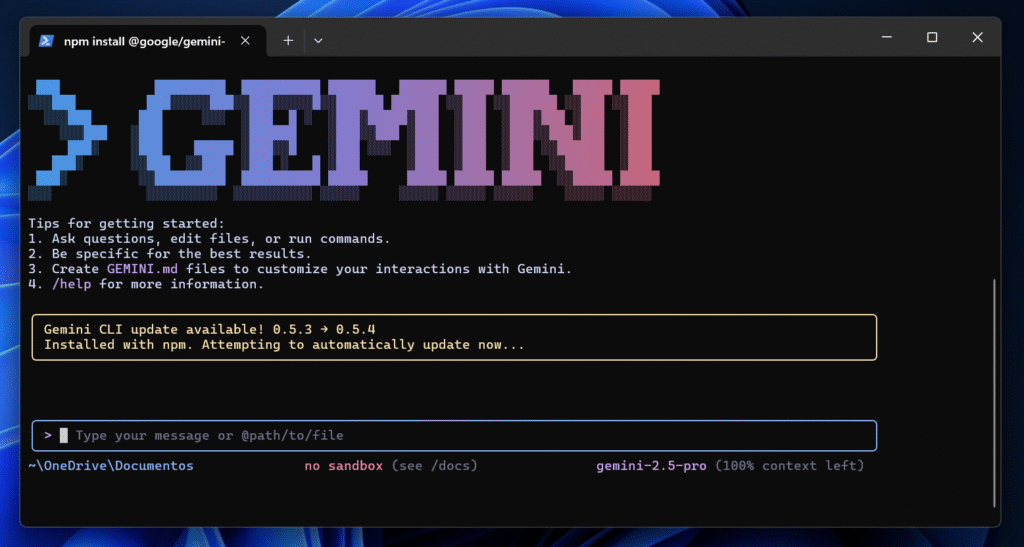Click 'Gemini CLI update available! 0.5.3 → 0.5.4' line
This screenshot has width=1024, height=547.
point(210,330)
